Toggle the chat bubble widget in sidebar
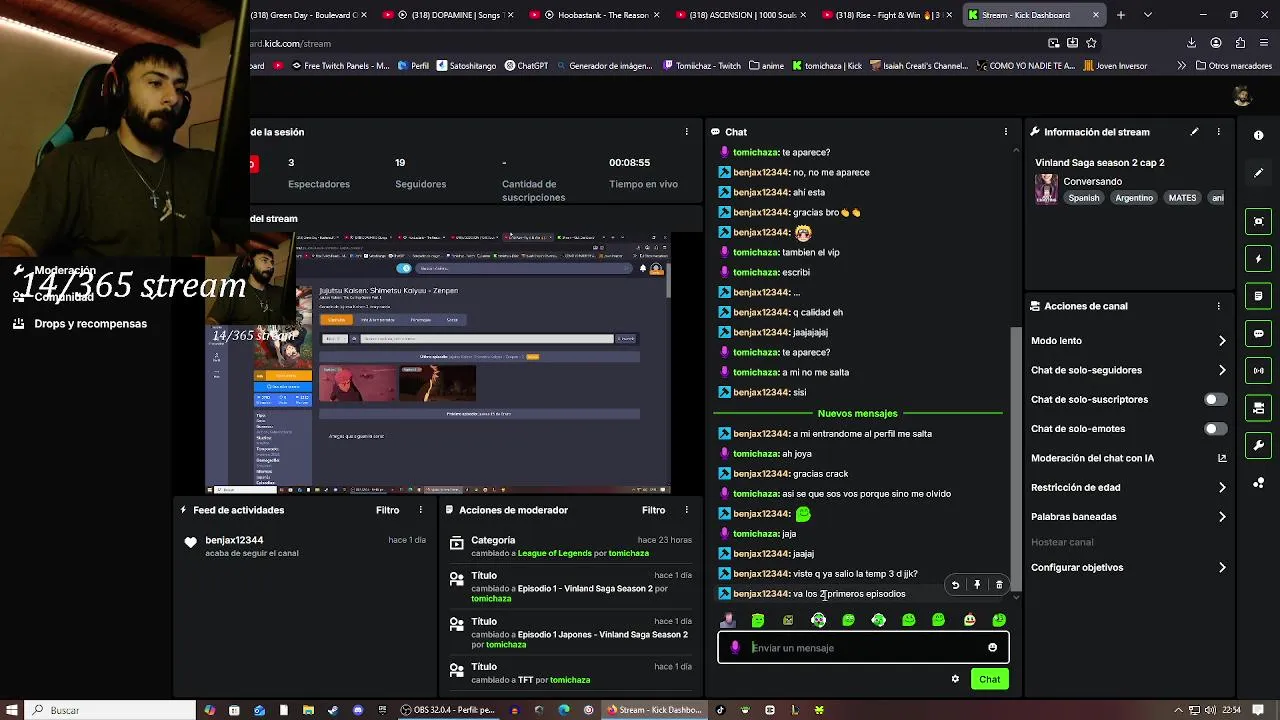This screenshot has height=720, width=1280. coord(1258,333)
